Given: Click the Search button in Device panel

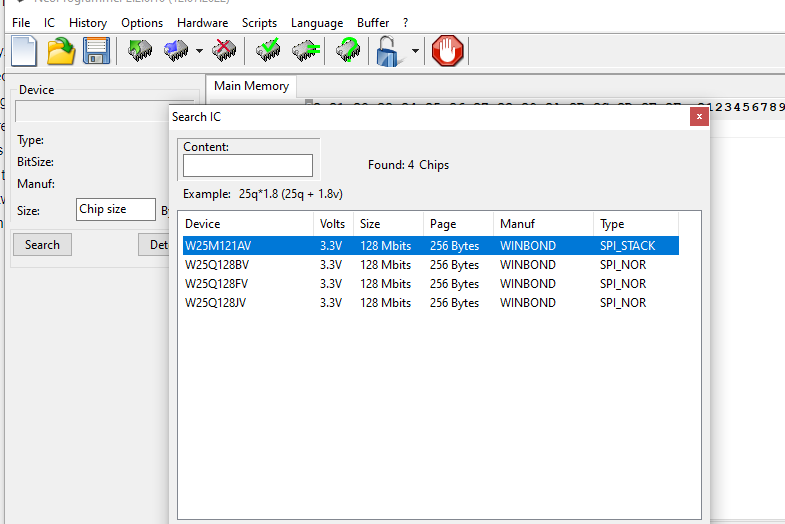Looking at the screenshot, I should (x=42, y=245).
